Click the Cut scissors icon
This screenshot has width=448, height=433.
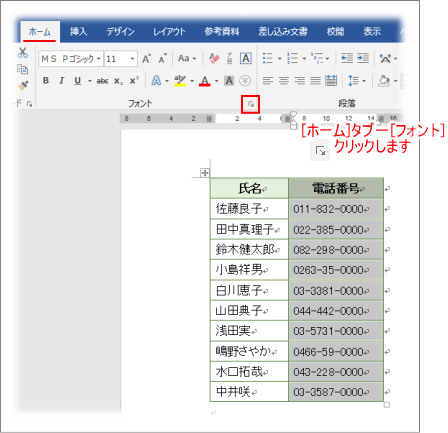23,53
